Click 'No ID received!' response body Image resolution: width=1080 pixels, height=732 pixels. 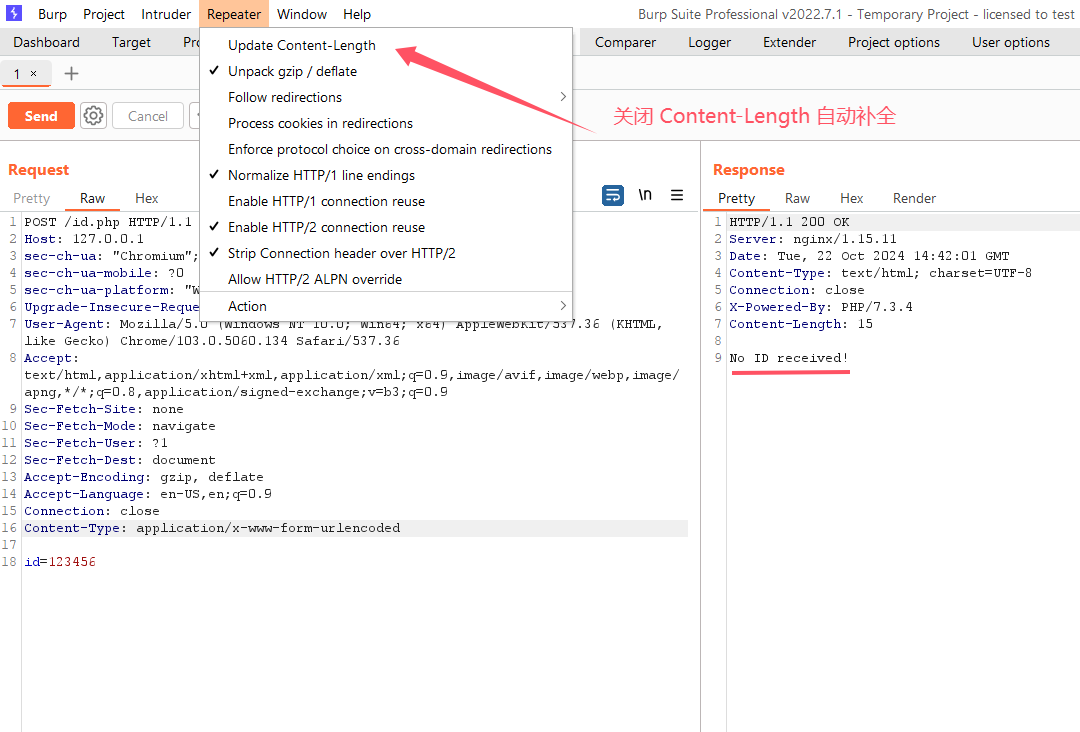789,358
